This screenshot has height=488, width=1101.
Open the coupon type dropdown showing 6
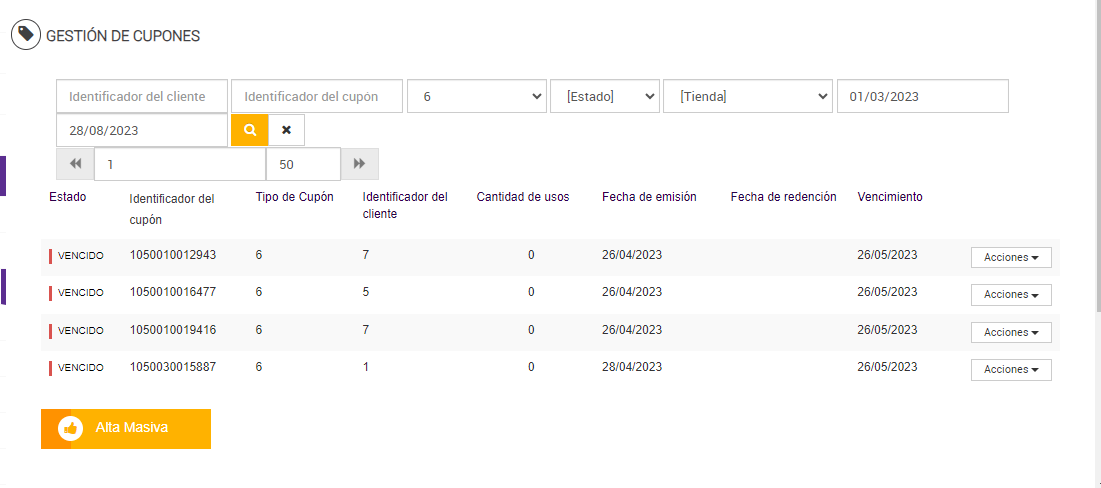[476, 96]
